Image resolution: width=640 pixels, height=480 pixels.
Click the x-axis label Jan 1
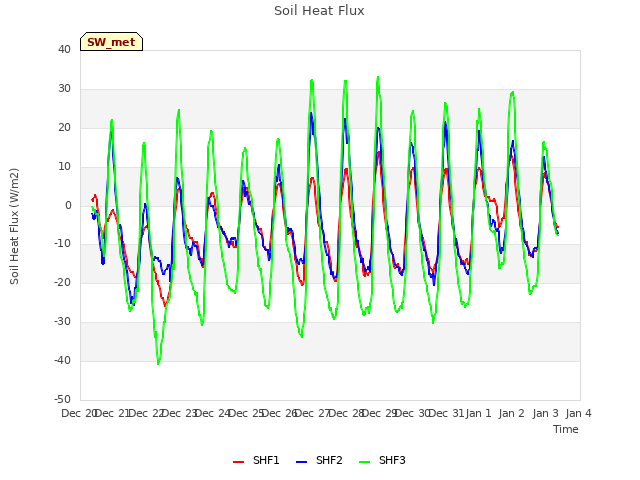(x=478, y=413)
